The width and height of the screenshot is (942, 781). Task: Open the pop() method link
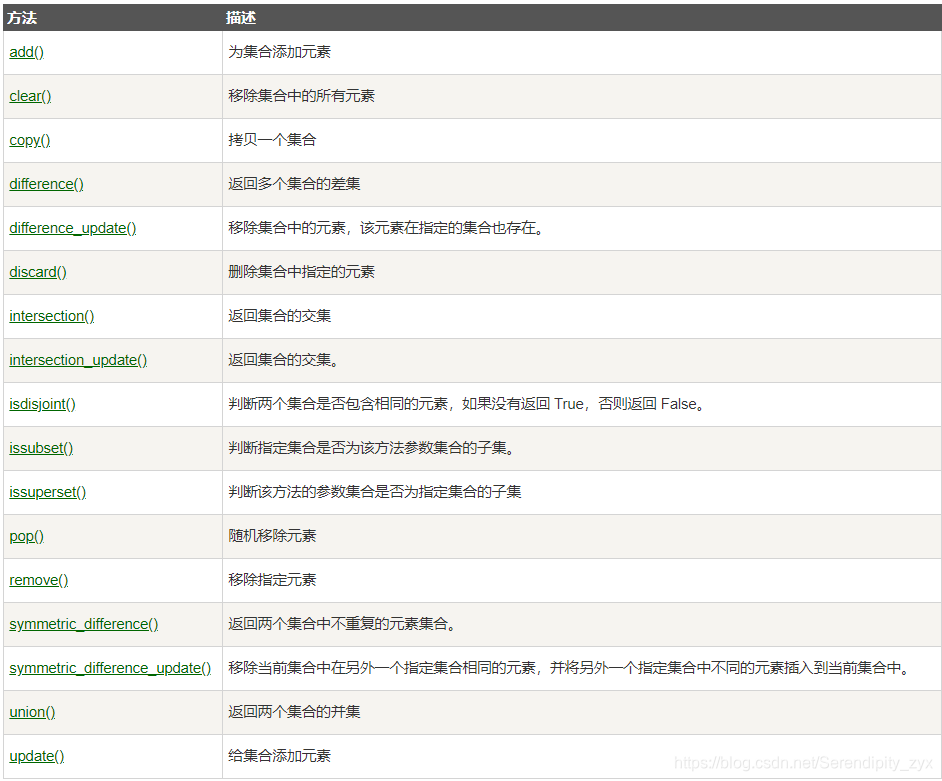point(26,536)
